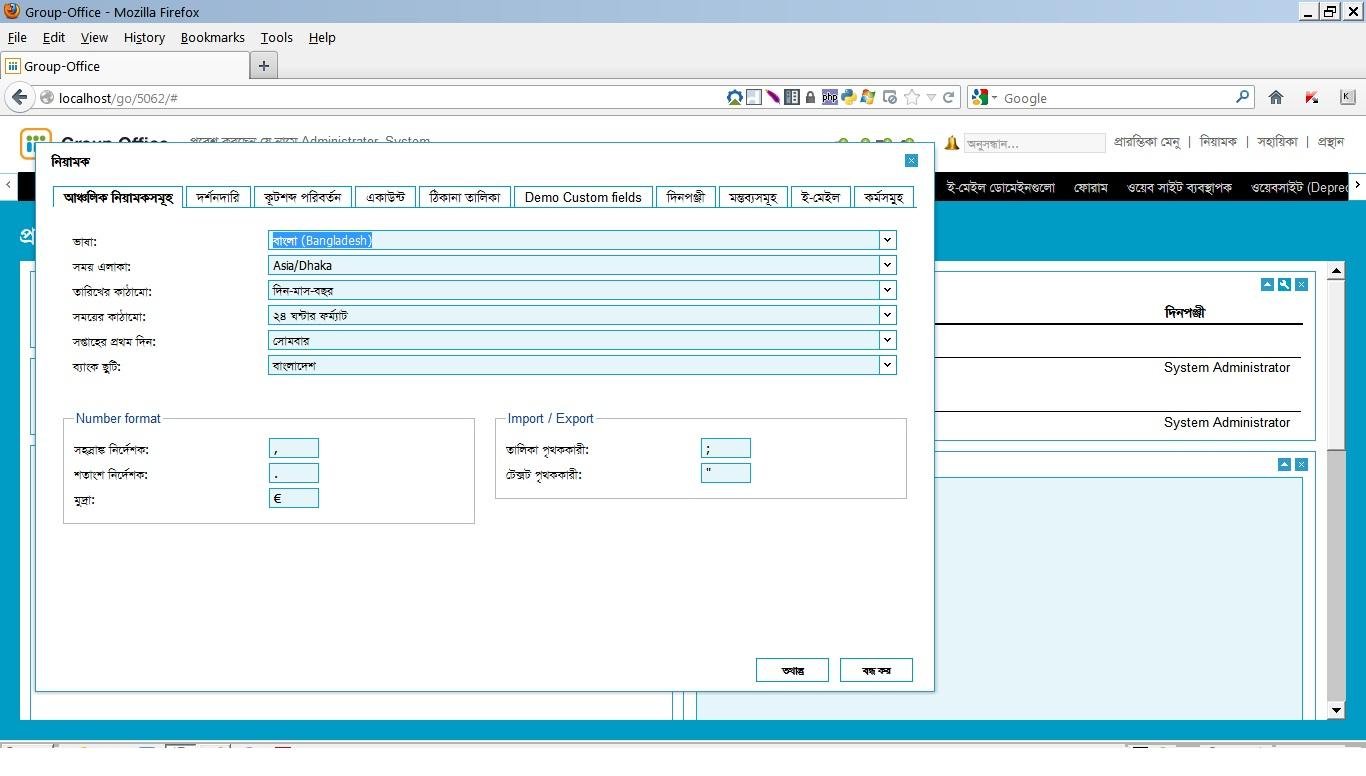This screenshot has width=1366, height=776.
Task: Open the notification bell alert icon
Action: point(951,142)
